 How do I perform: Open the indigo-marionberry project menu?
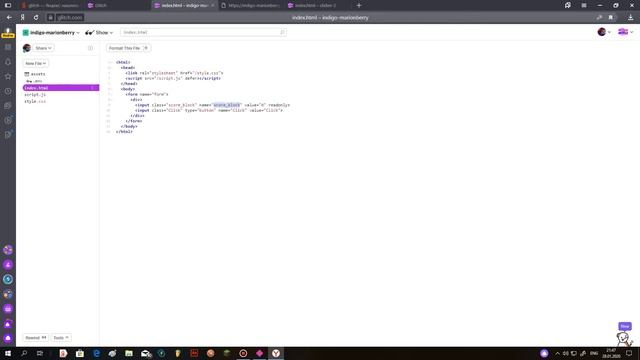click(51, 32)
